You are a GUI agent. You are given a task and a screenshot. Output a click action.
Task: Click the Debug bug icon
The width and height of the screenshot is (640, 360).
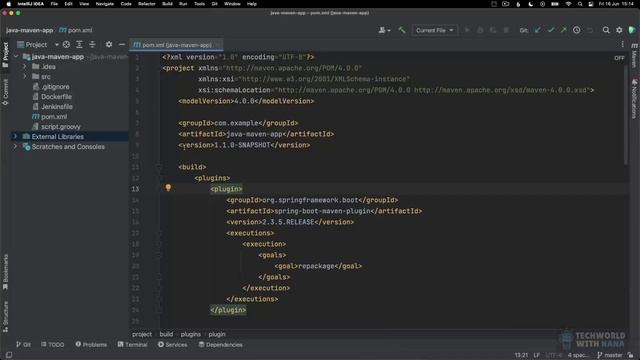point(480,30)
